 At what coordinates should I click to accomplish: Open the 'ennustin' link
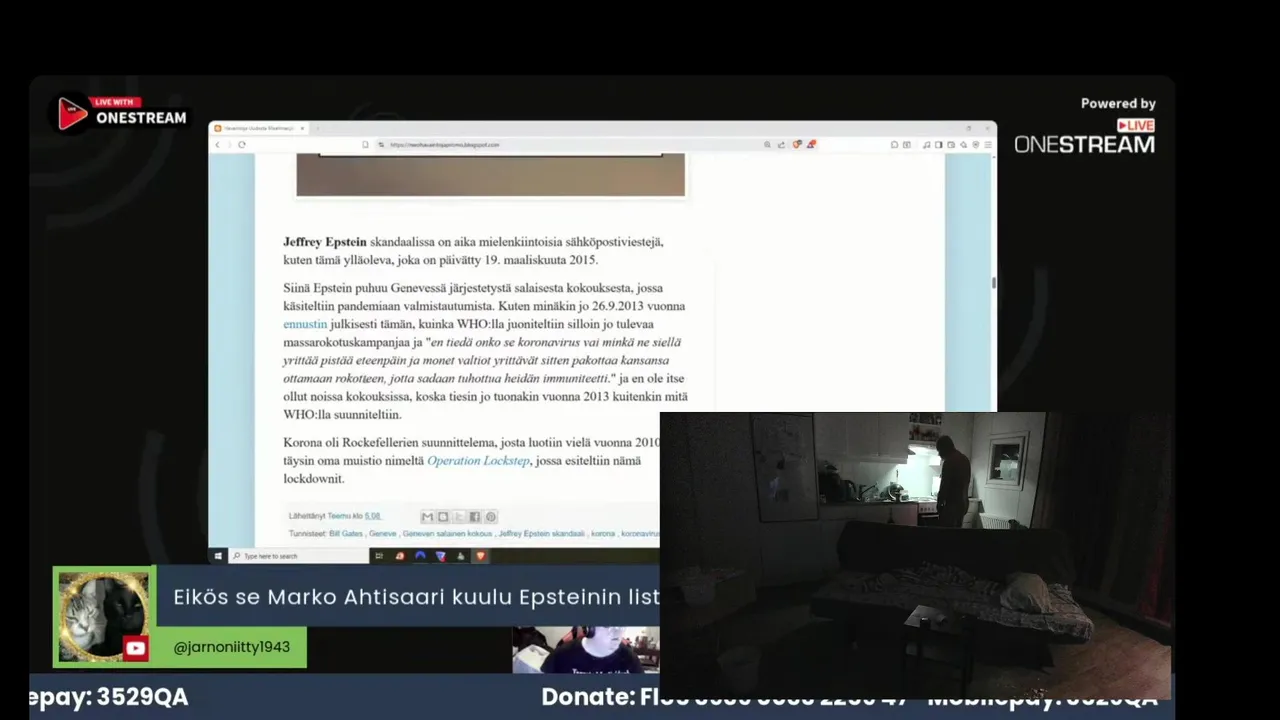click(x=305, y=325)
